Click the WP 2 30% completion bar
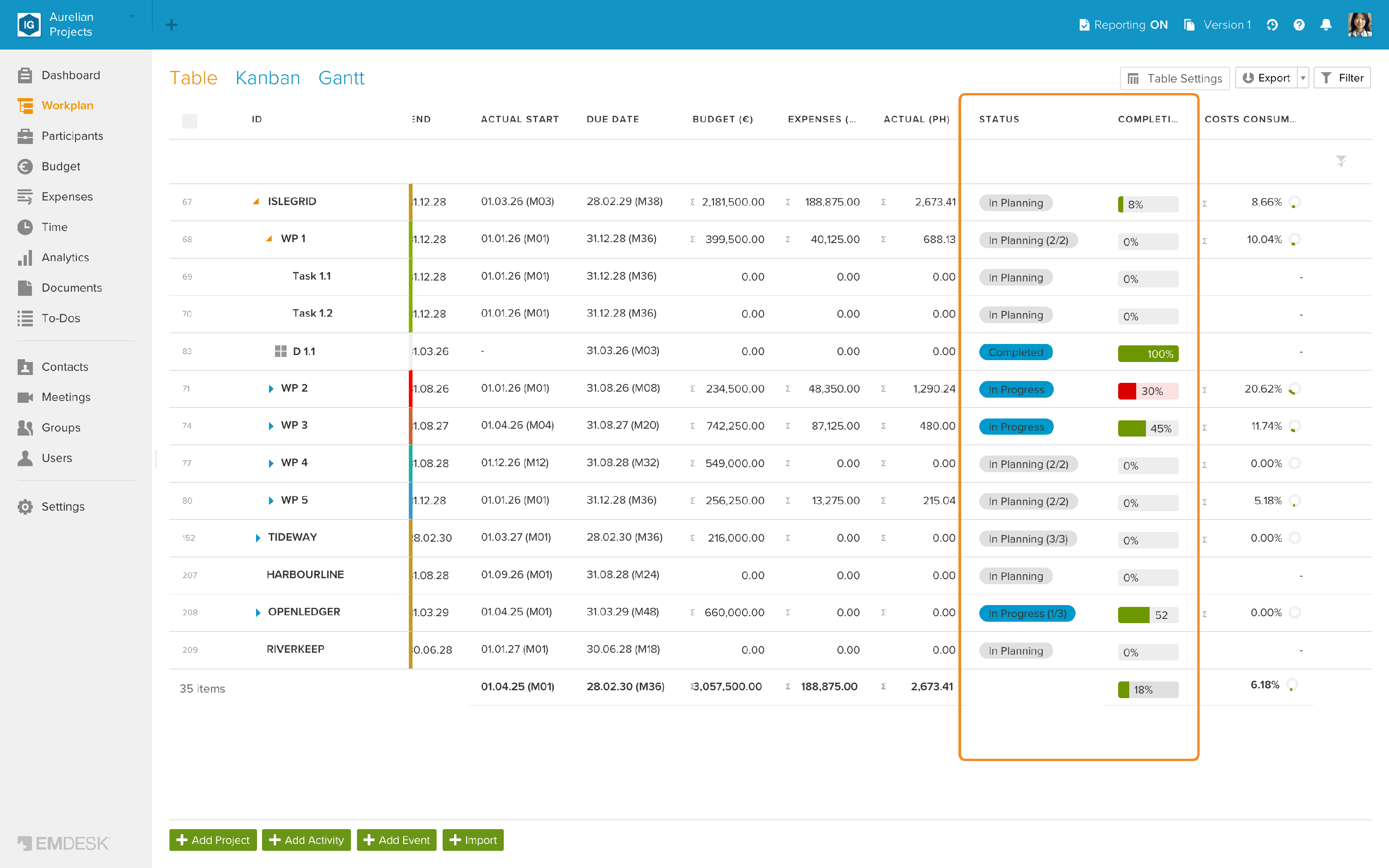The width and height of the screenshot is (1389, 868). (x=1148, y=391)
